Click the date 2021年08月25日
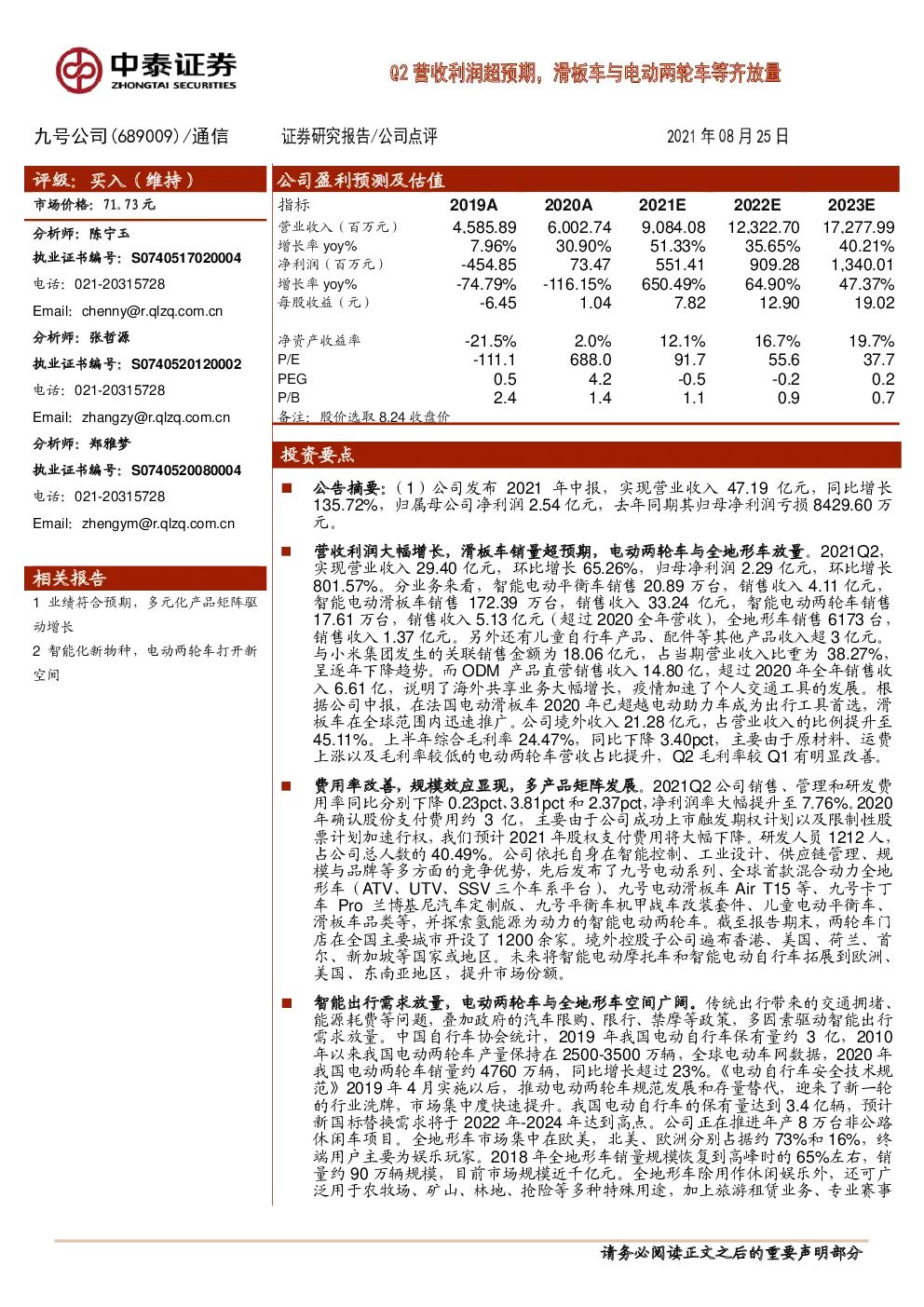Image resolution: width=924 pixels, height=1307 pixels. pyautogui.click(x=727, y=136)
